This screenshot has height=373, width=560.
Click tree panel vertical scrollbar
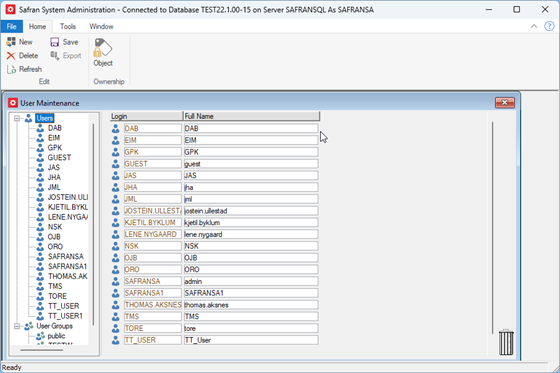(93, 224)
